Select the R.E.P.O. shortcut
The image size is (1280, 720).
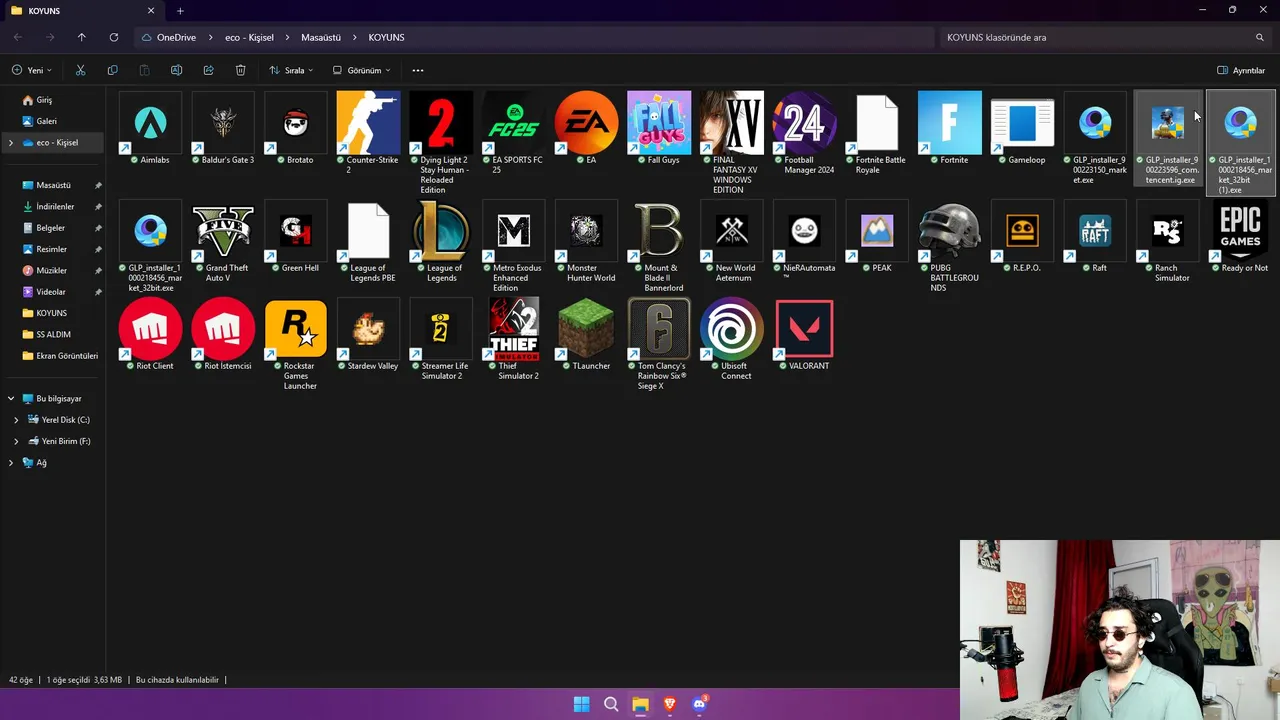click(1022, 231)
